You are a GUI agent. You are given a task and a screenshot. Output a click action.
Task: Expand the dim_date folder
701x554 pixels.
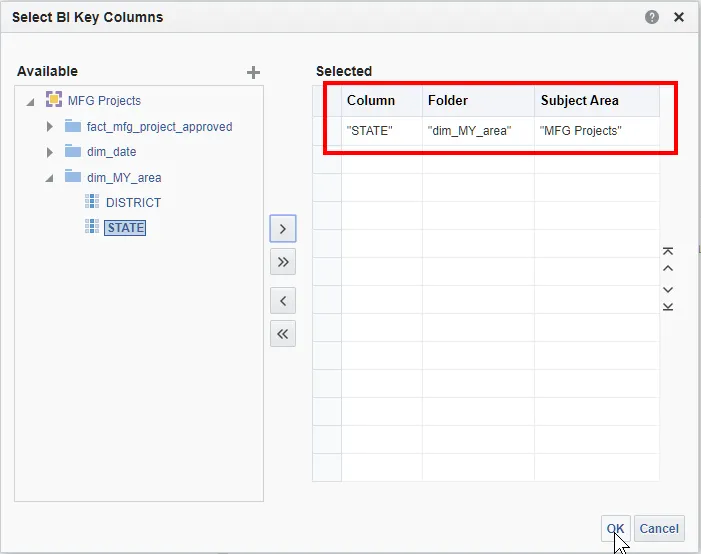[50, 152]
